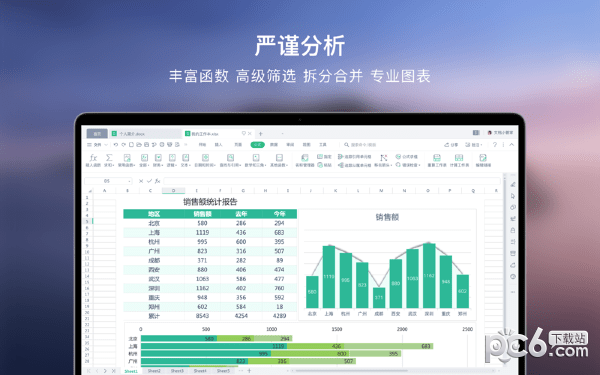This screenshot has width=600, height=375.
Task: Click the New document icon in quick toolbar
Action: (131, 145)
